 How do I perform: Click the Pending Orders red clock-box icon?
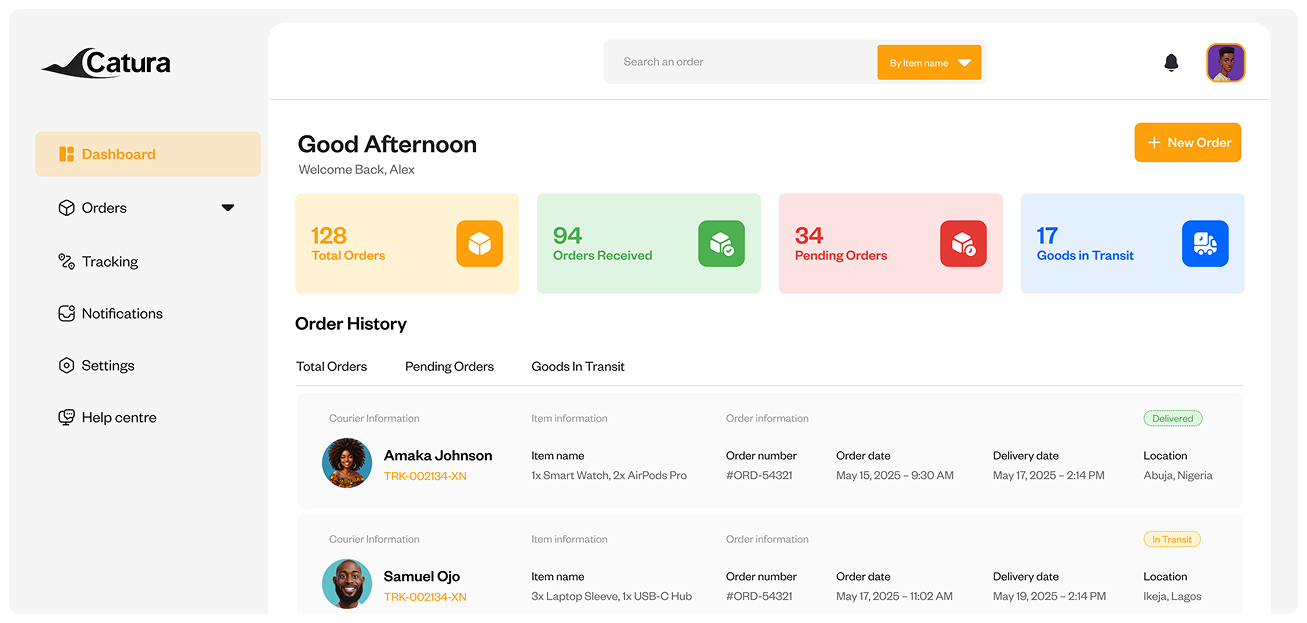point(963,244)
